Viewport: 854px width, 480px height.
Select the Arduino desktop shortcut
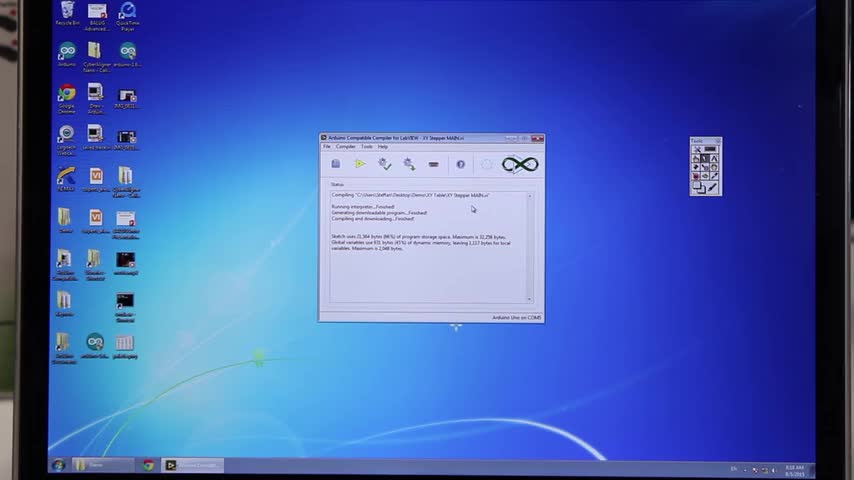(x=67, y=54)
